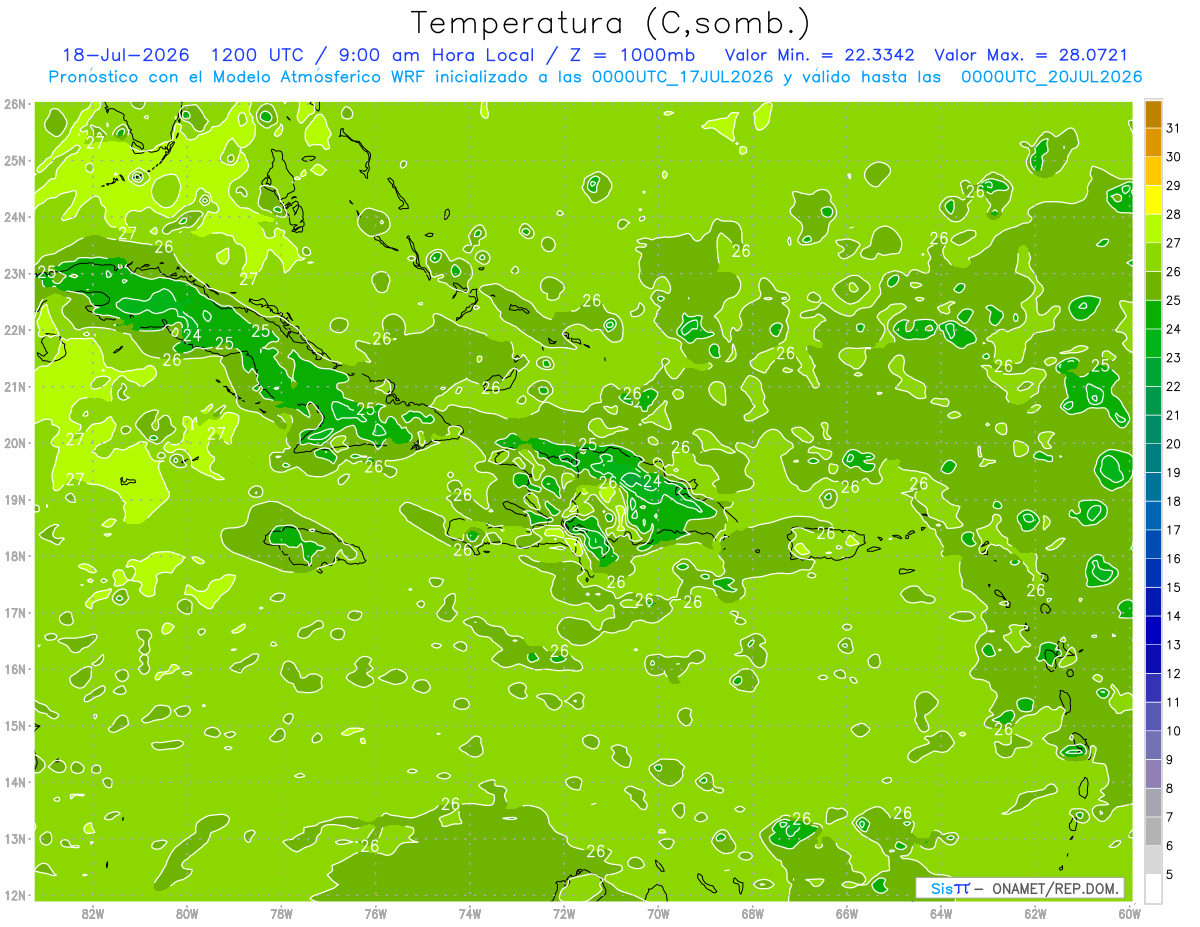This screenshot has width=1200, height=927.
Task: Click the longitude axis label "80W"
Action: click(x=187, y=912)
